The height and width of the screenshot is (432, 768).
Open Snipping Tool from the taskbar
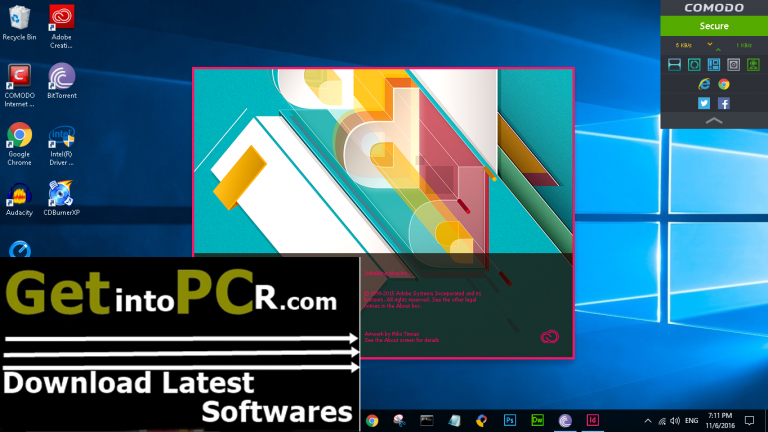coord(400,420)
